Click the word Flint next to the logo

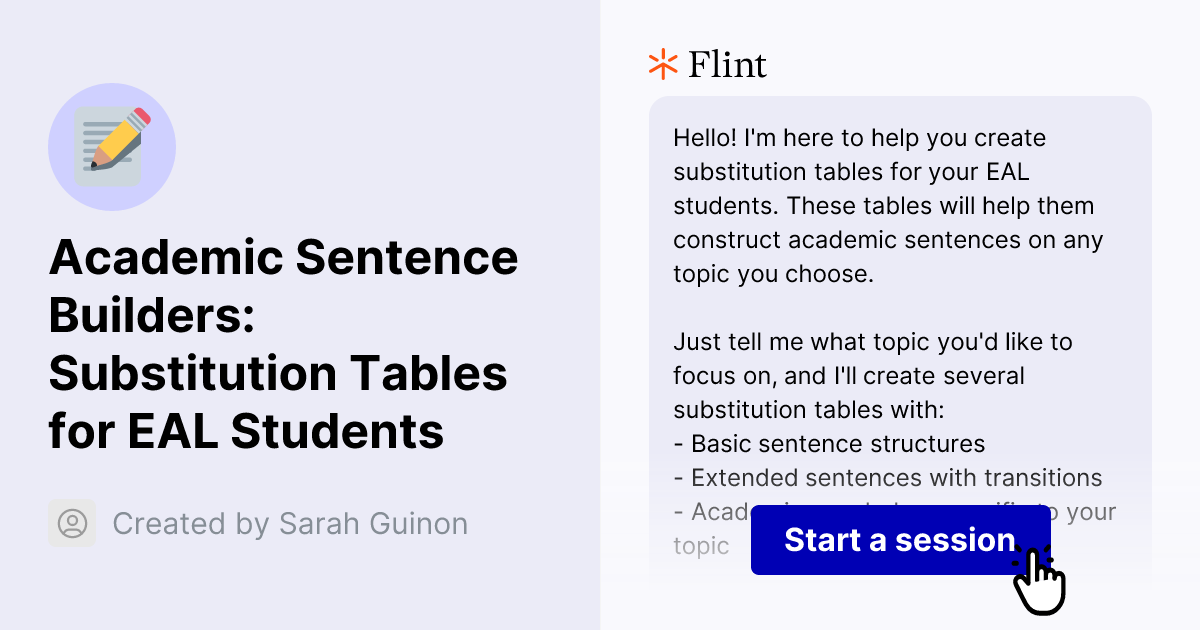(x=727, y=64)
